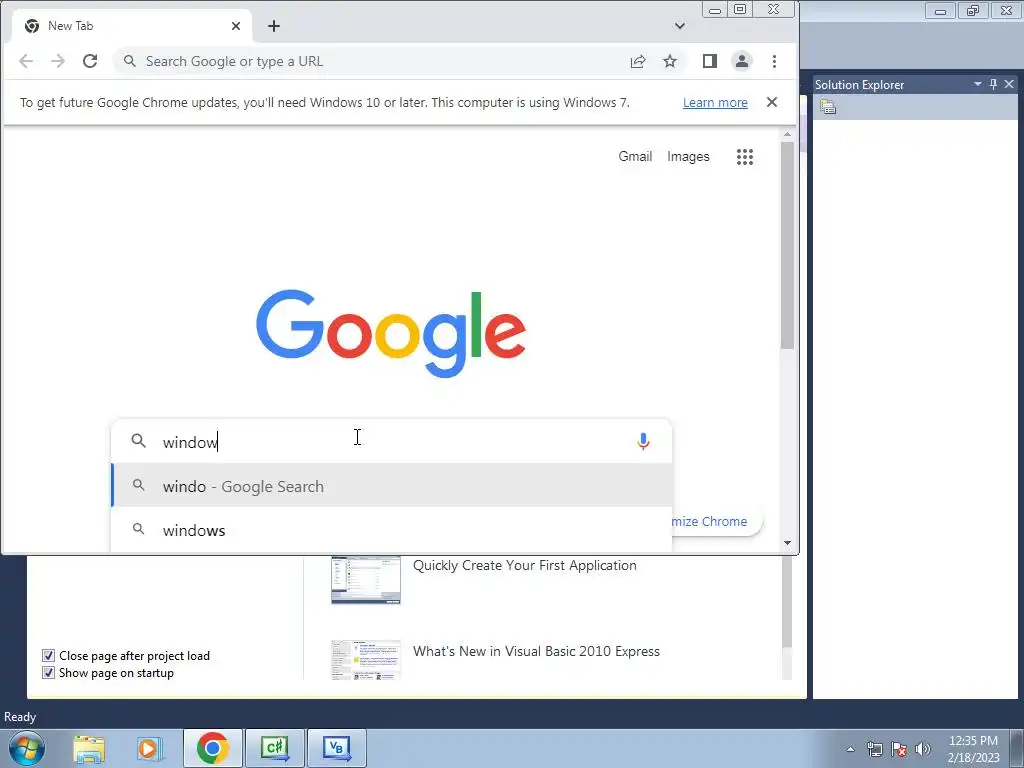The height and width of the screenshot is (768, 1024).
Task: Reload the page in Chrome
Action: tap(90, 61)
